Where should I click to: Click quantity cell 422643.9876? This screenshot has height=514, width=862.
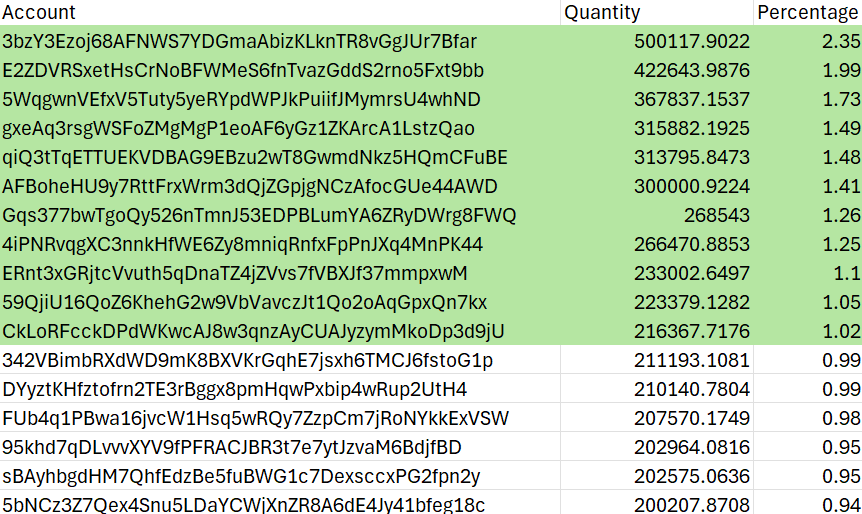[657, 70]
